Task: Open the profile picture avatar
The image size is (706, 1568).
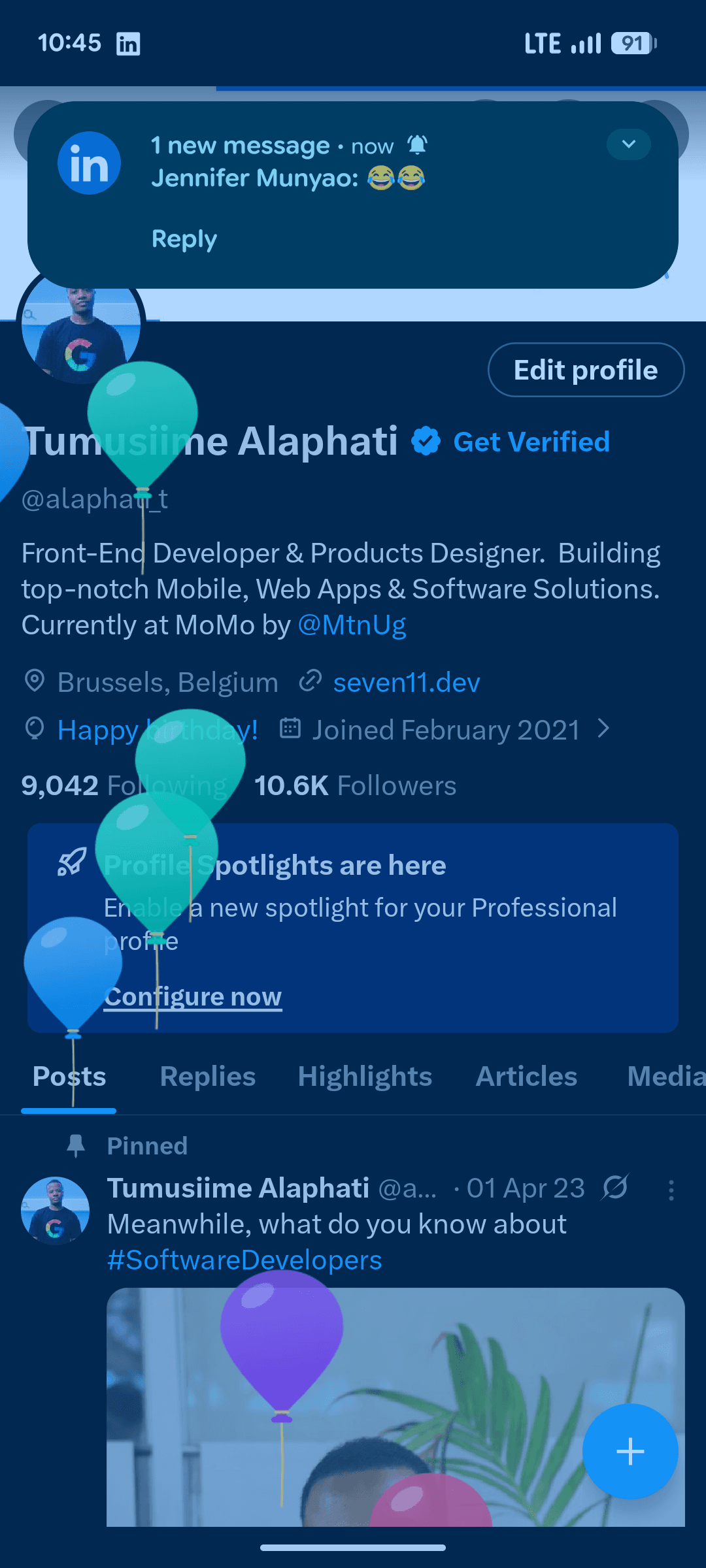Action: [80, 333]
